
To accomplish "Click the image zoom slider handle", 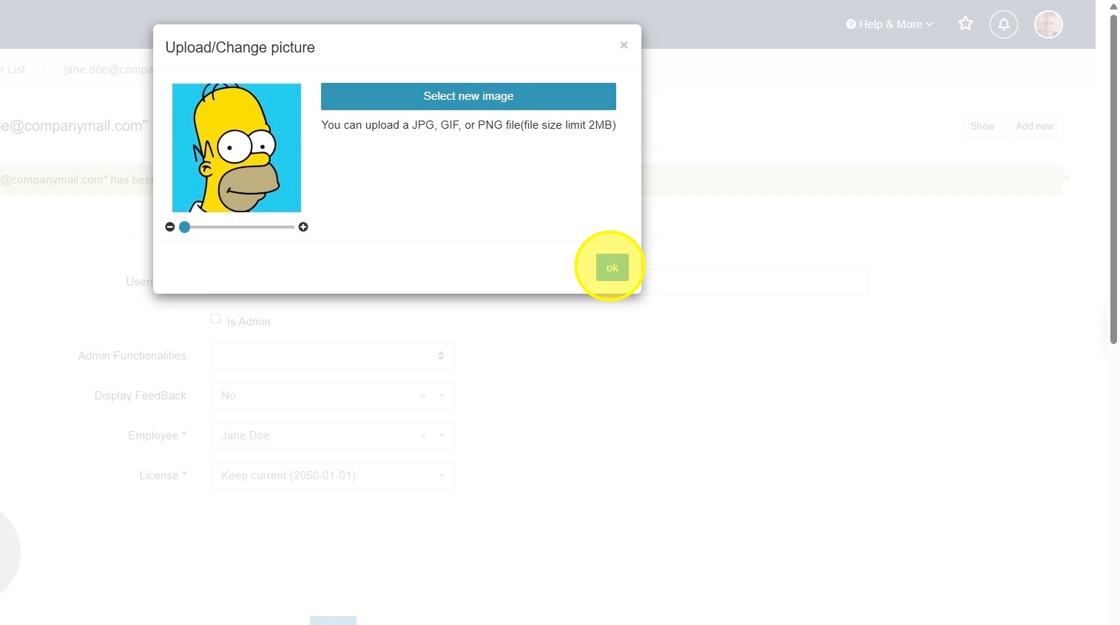I will point(184,226).
